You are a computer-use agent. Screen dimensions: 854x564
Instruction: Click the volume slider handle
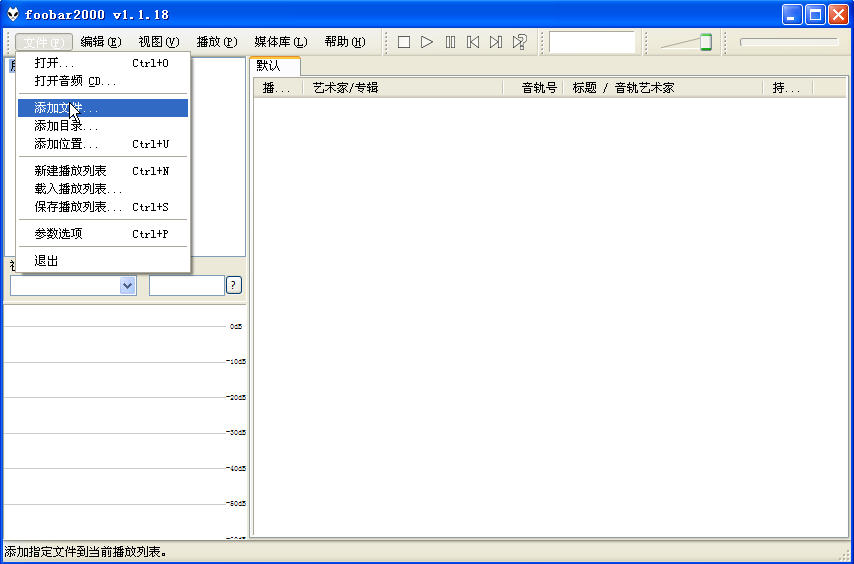click(x=705, y=42)
